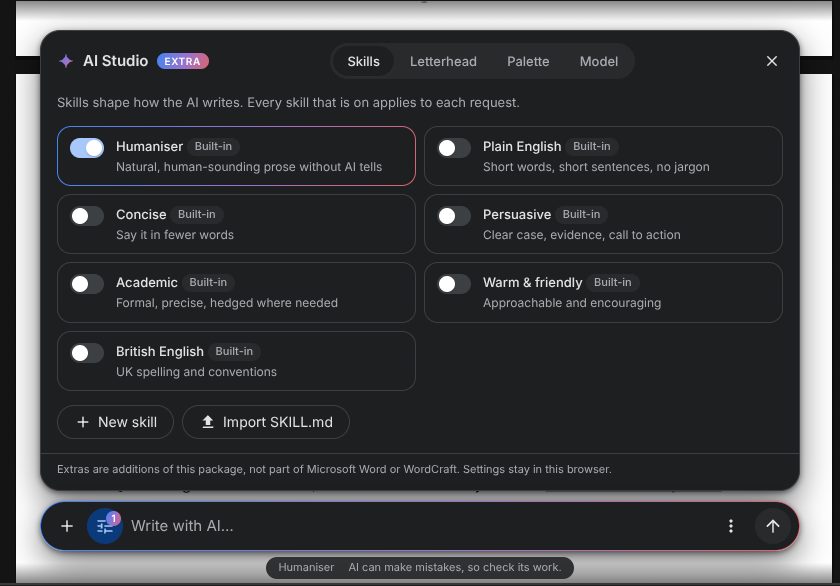Click the Built-in badge next to British English
Image resolution: width=840 pixels, height=586 pixels.
234,351
